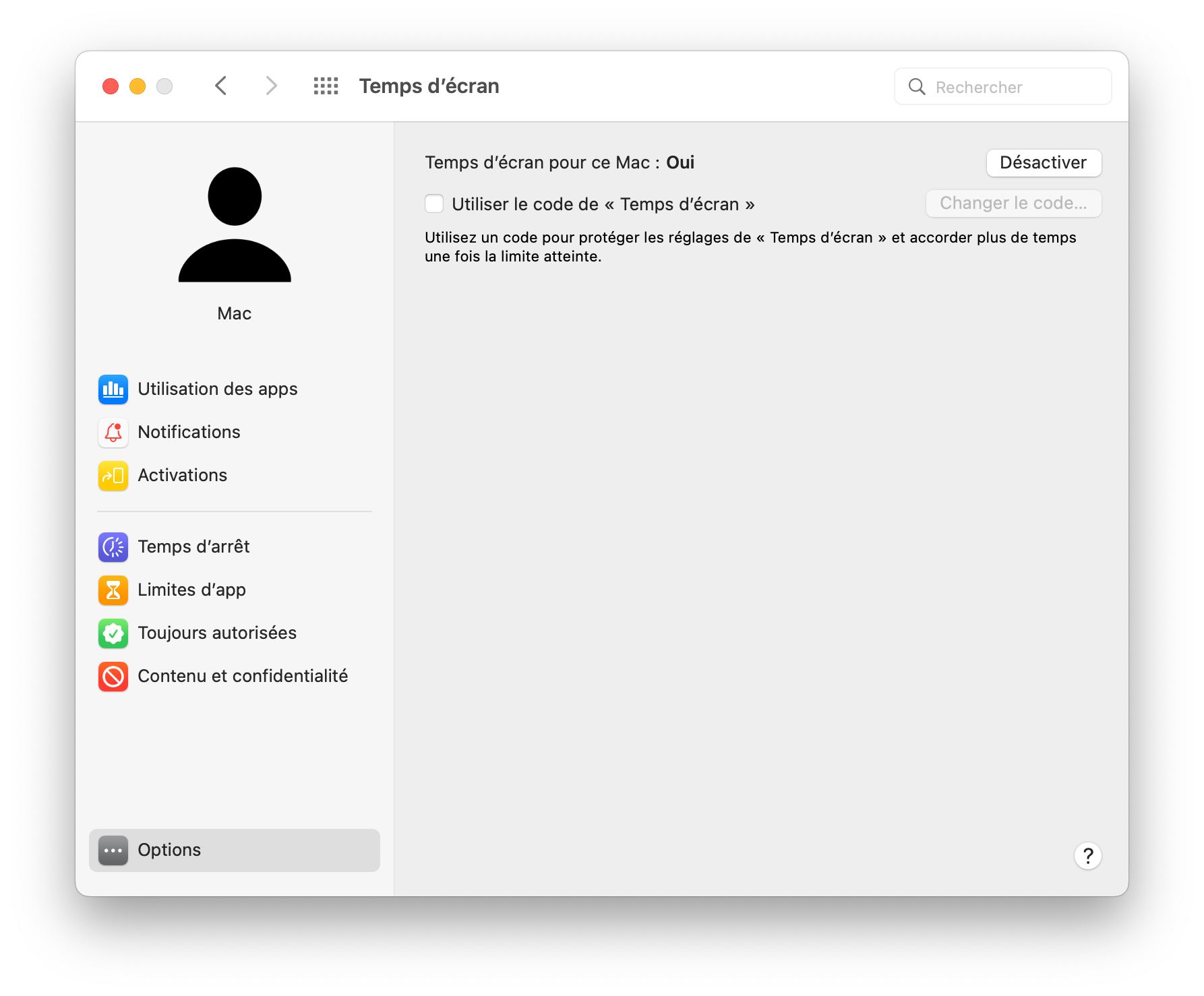Image resolution: width=1204 pixels, height=996 pixels.
Task: Open Temps d'arrêt label in sidebar
Action: (x=194, y=547)
